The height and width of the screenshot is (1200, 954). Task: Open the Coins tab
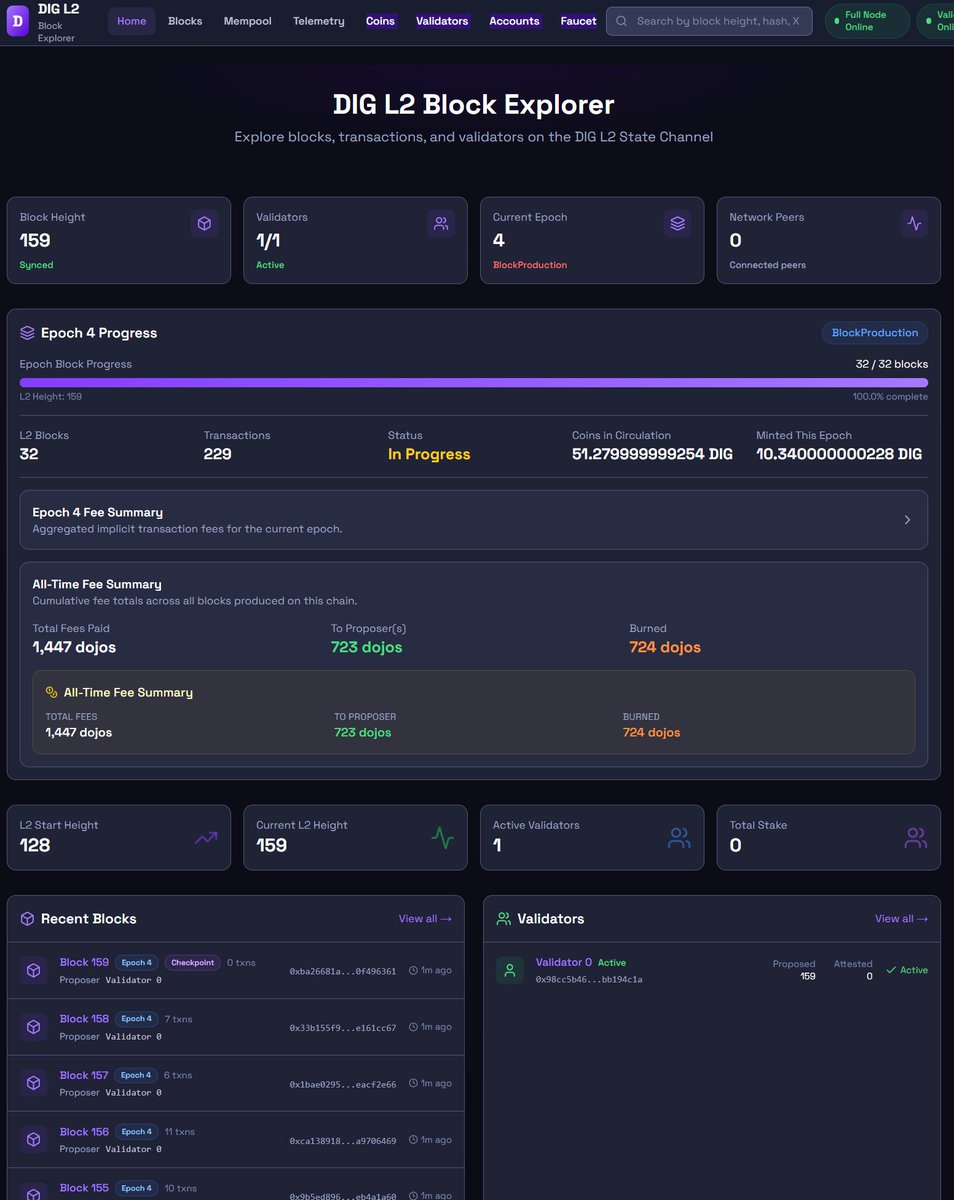pos(380,21)
